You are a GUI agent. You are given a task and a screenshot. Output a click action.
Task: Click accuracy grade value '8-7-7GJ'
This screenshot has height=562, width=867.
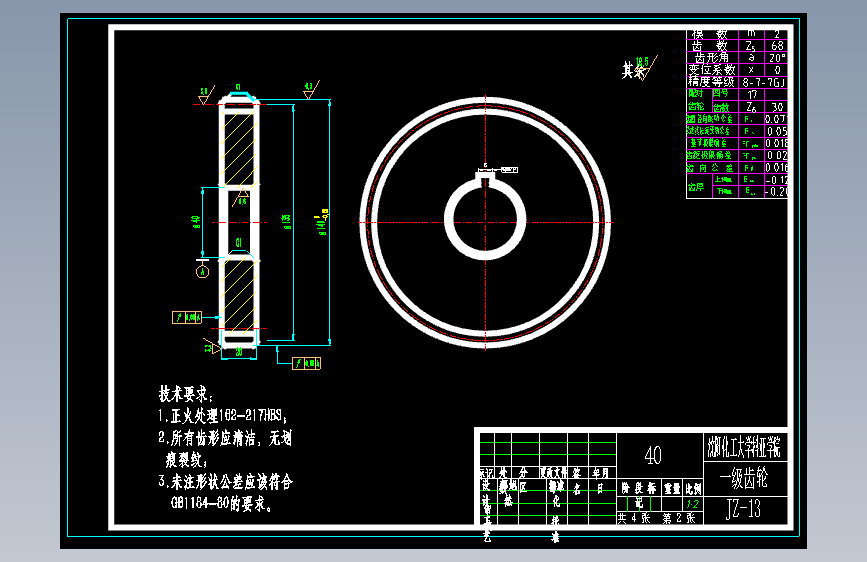764,82
